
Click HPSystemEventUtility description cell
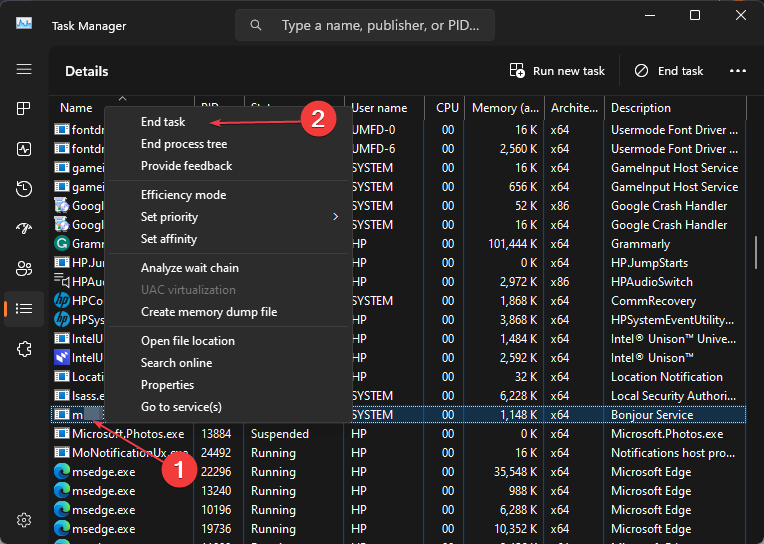[672, 320]
